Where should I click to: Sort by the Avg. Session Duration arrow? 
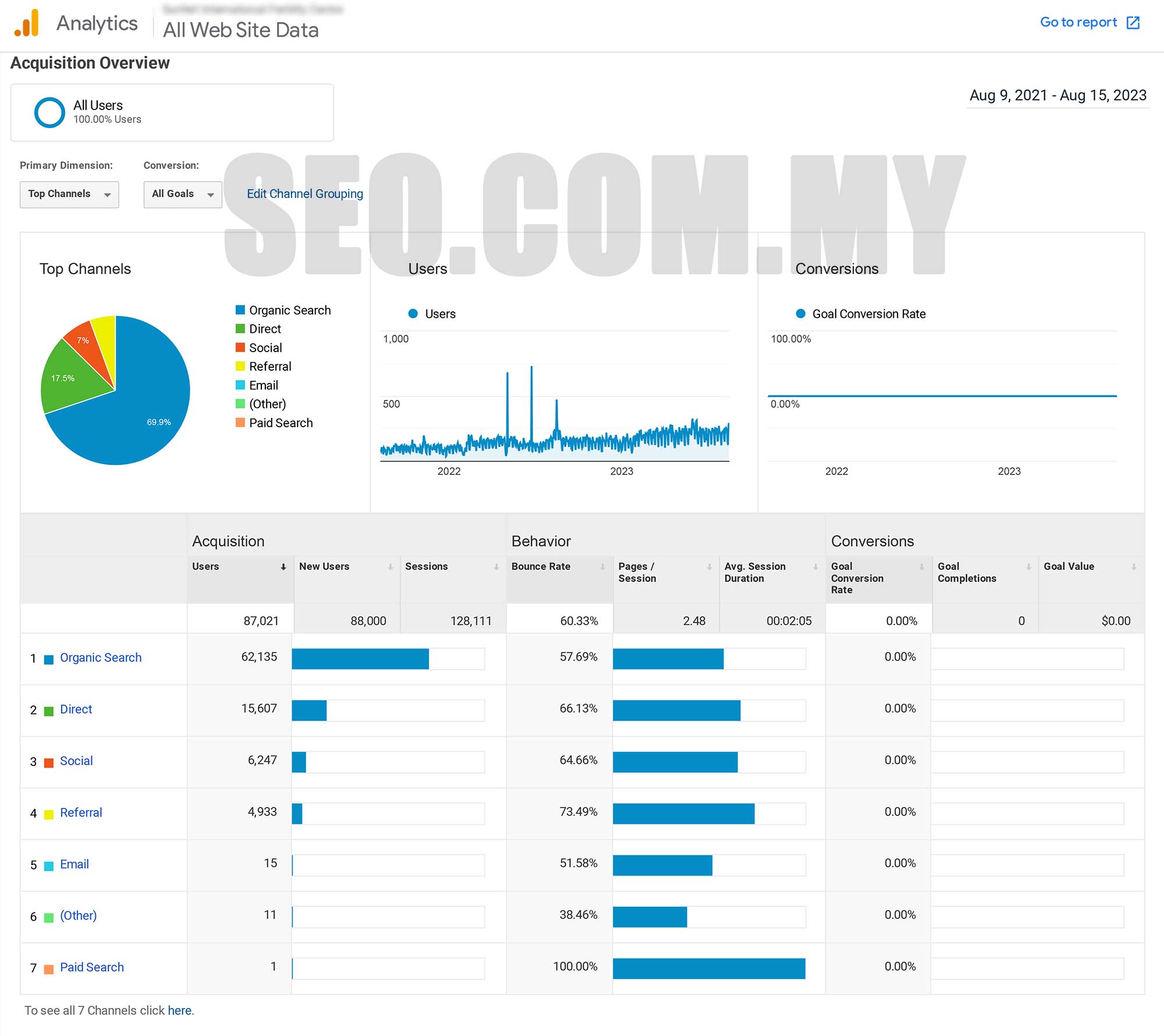[815, 567]
